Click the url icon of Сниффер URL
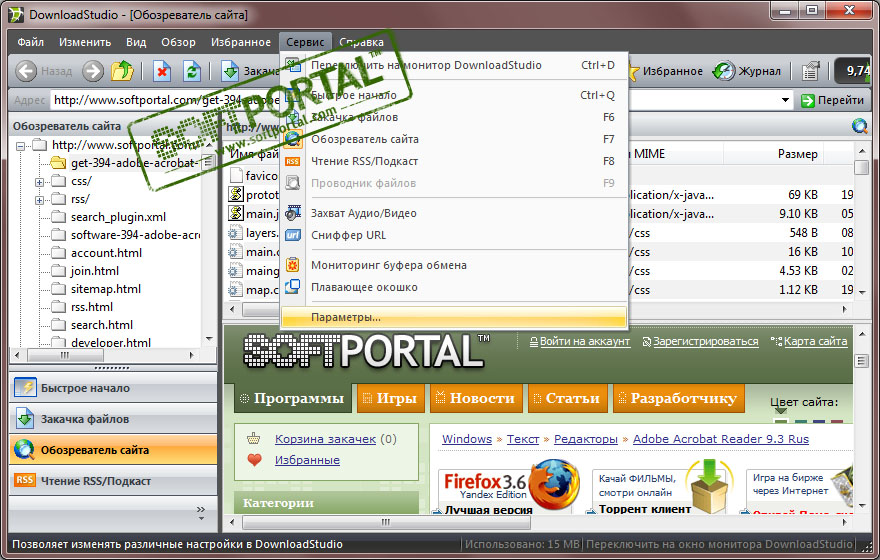880x560 pixels. tap(292, 235)
